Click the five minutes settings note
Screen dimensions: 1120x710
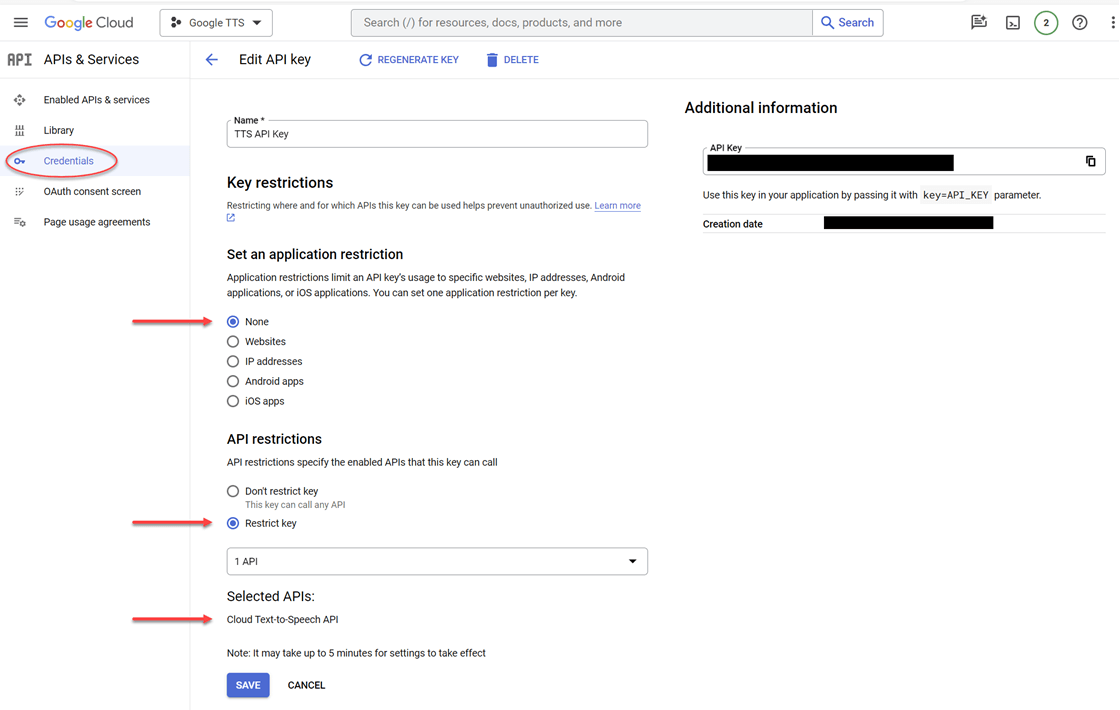coord(356,654)
